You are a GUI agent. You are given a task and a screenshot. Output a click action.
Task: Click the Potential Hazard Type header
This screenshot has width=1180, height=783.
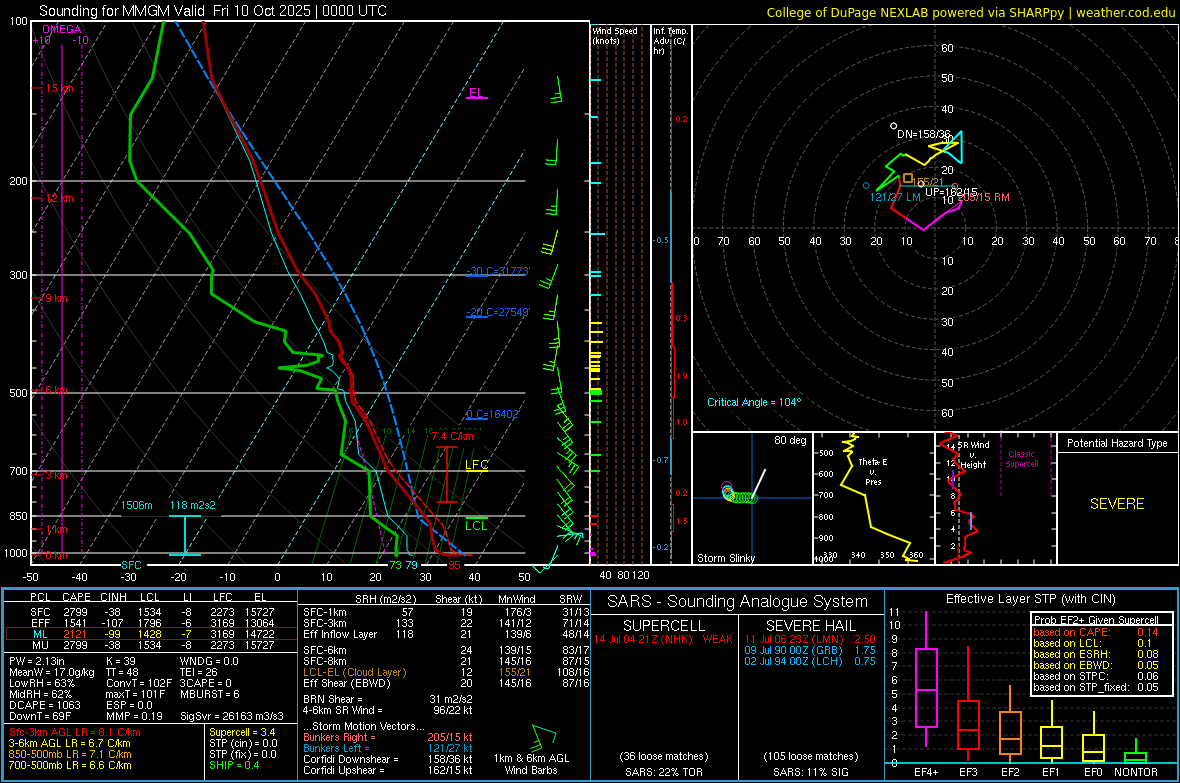(1117, 443)
